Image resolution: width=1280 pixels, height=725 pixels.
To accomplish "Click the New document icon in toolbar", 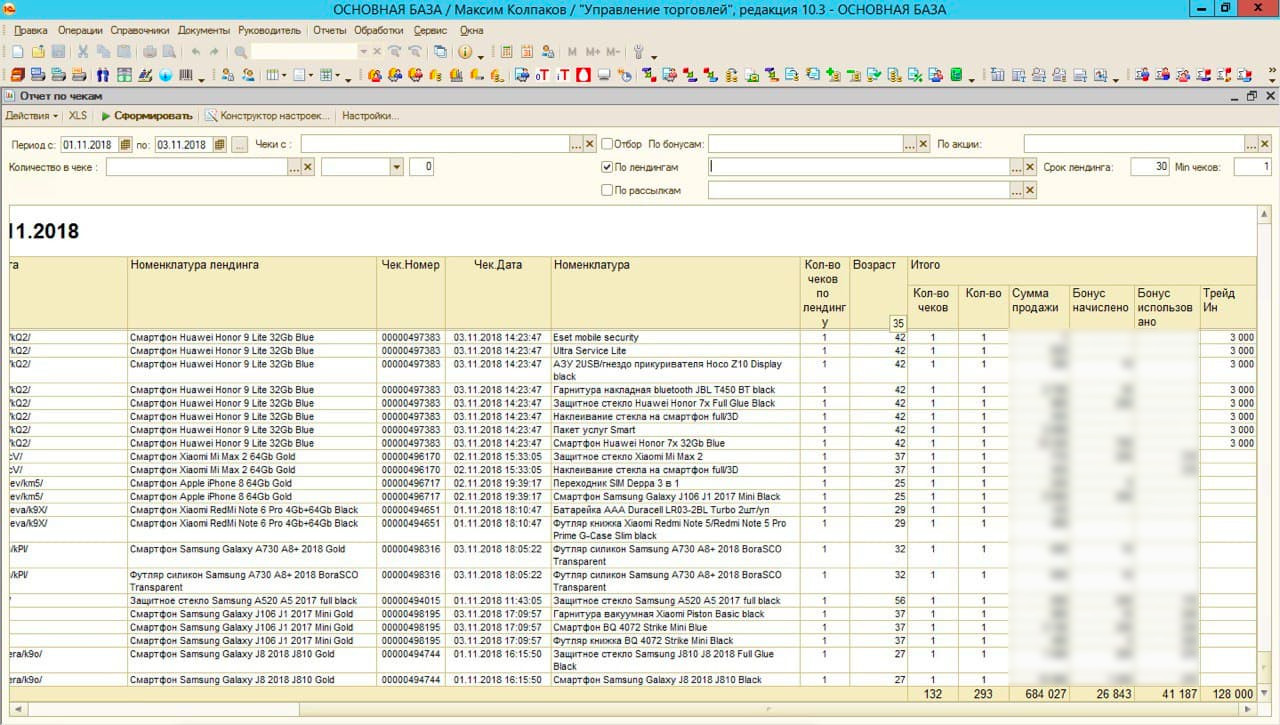I will [x=17, y=52].
